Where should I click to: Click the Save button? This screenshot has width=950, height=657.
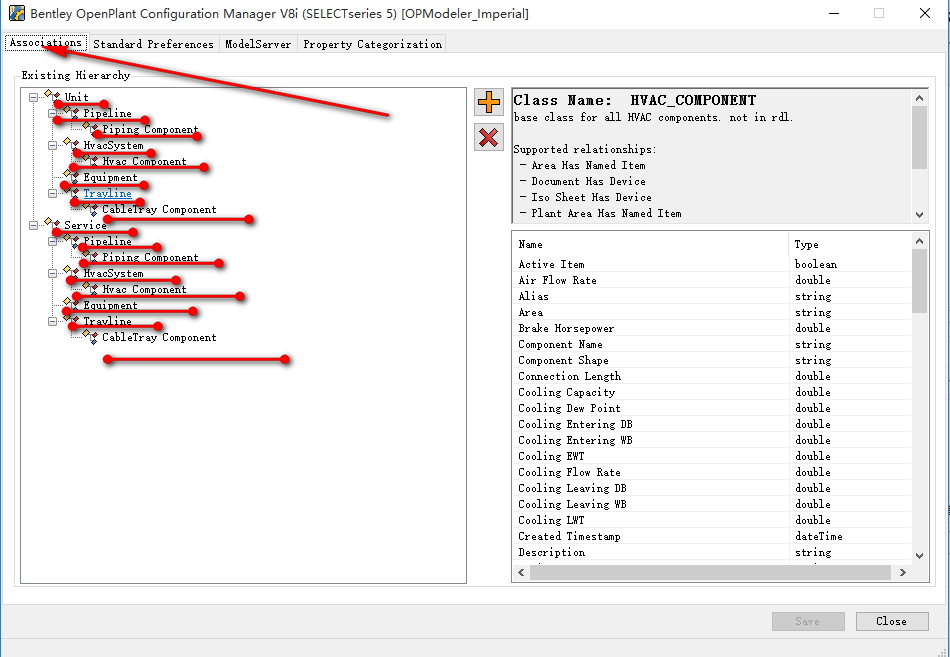pyautogui.click(x=808, y=621)
